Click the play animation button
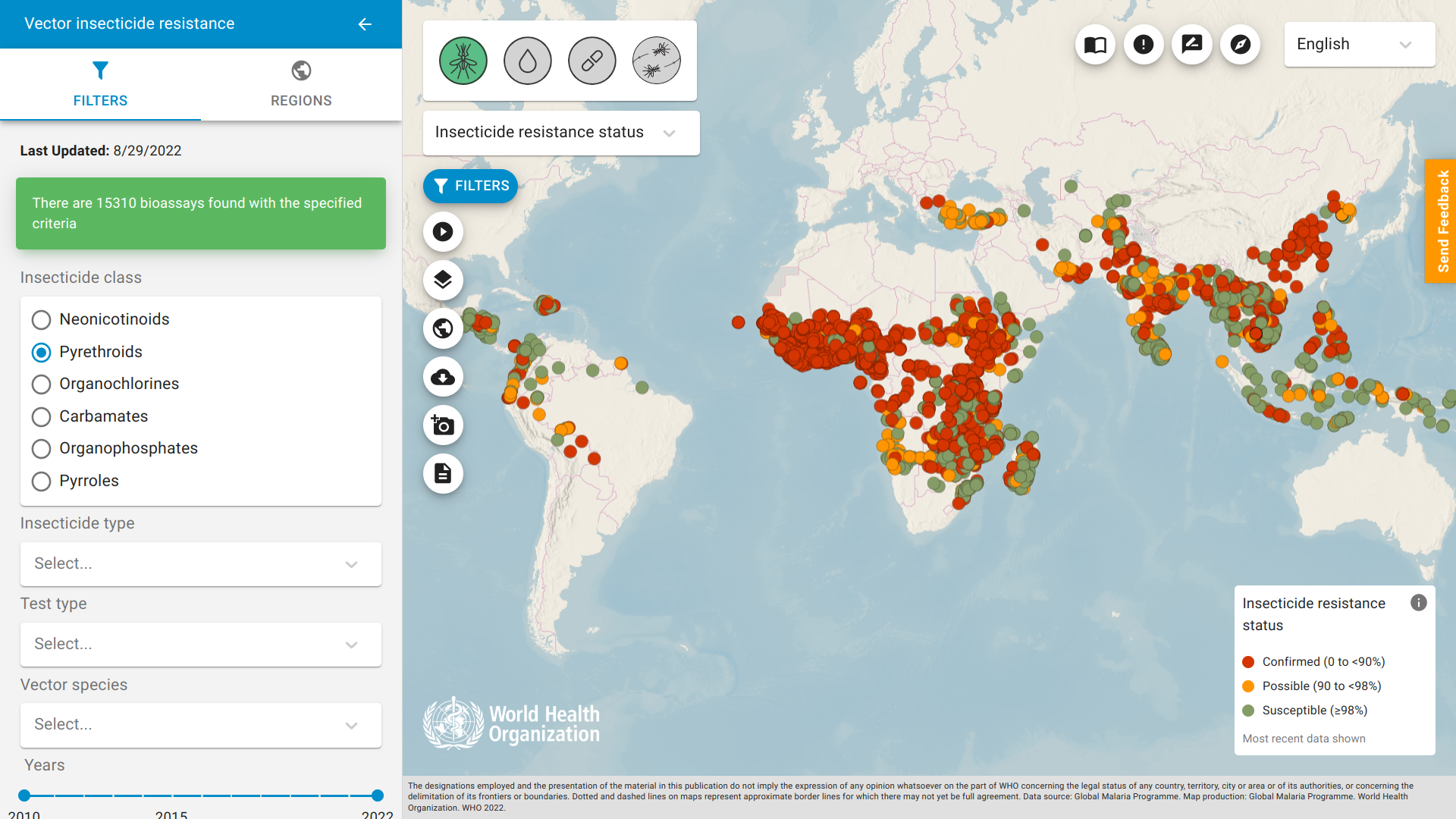Screen dimensions: 1456x819 (x=443, y=232)
